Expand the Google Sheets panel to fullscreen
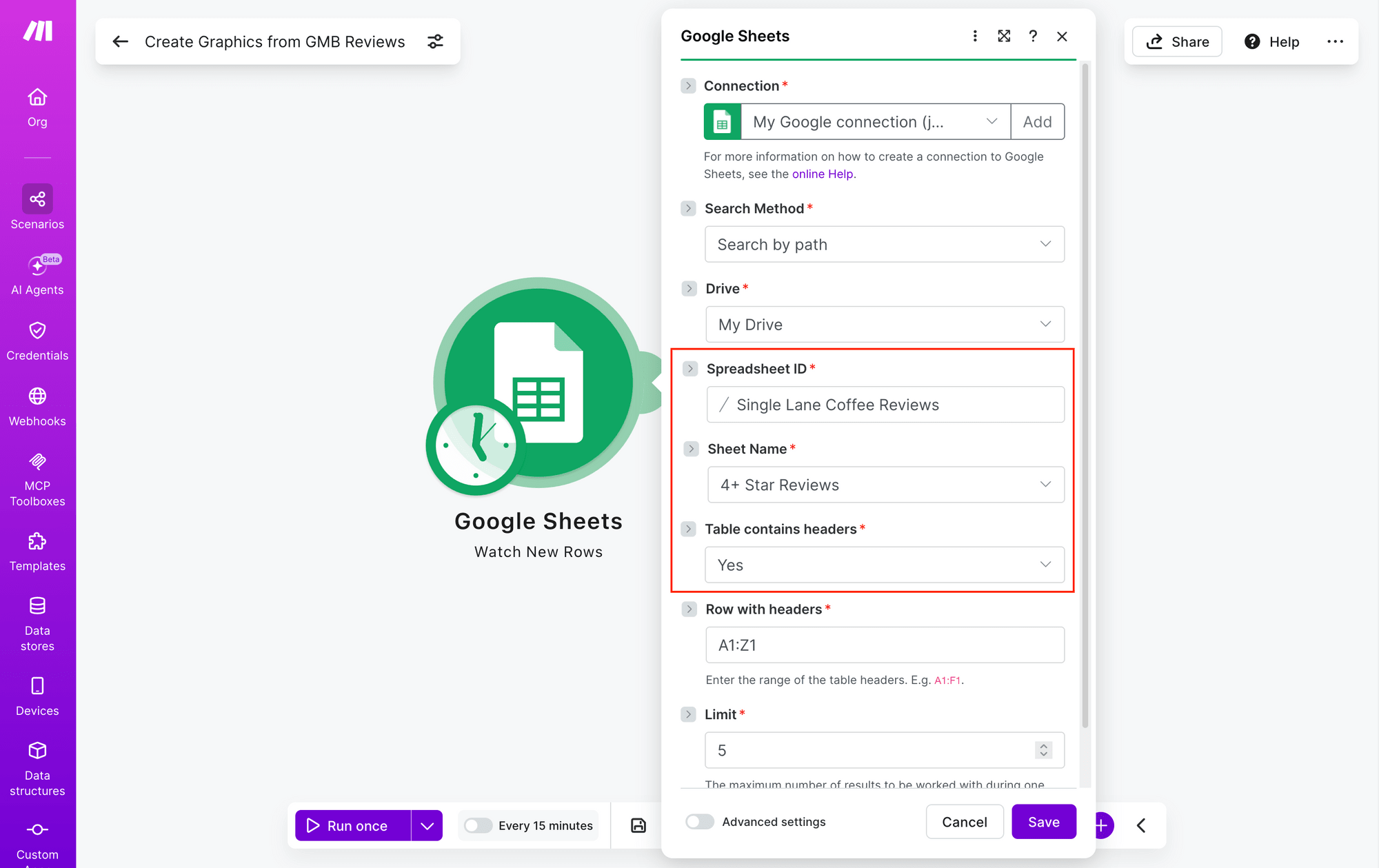The image size is (1379, 868). (x=1004, y=36)
